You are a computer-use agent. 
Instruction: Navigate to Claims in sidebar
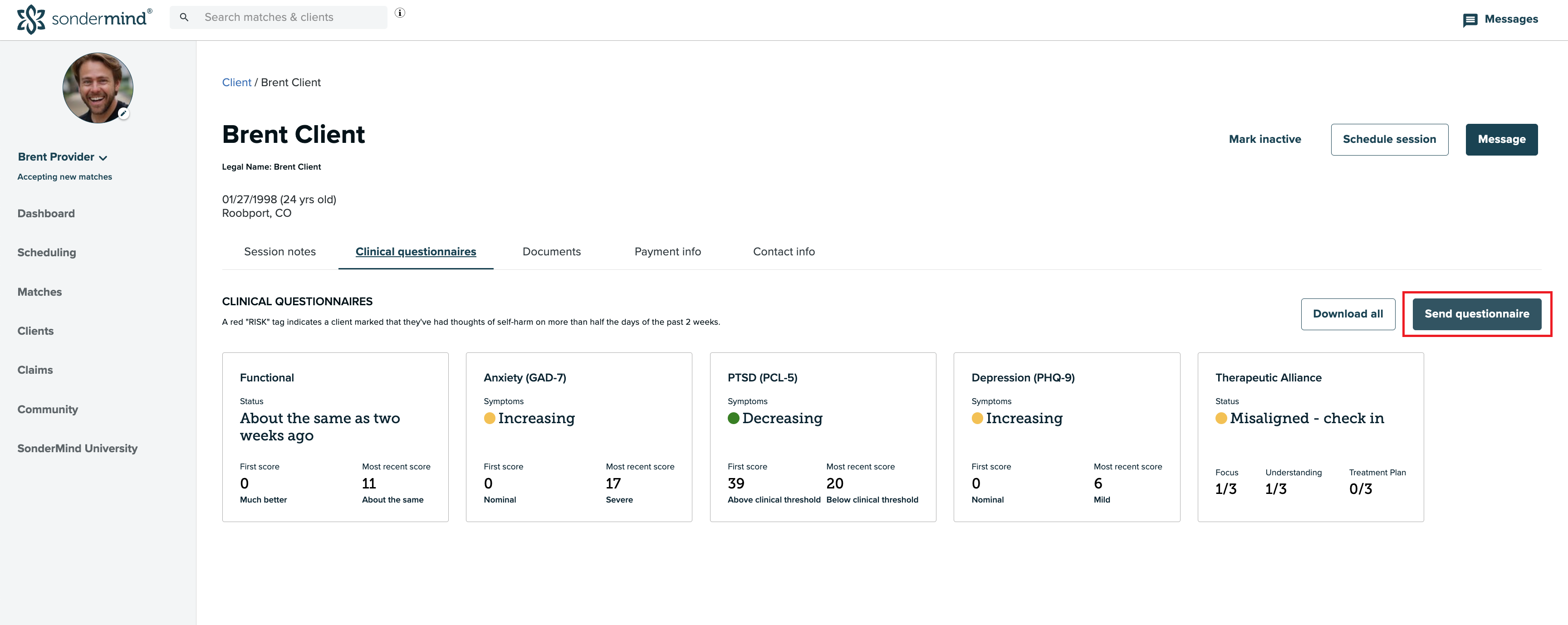[x=34, y=370]
